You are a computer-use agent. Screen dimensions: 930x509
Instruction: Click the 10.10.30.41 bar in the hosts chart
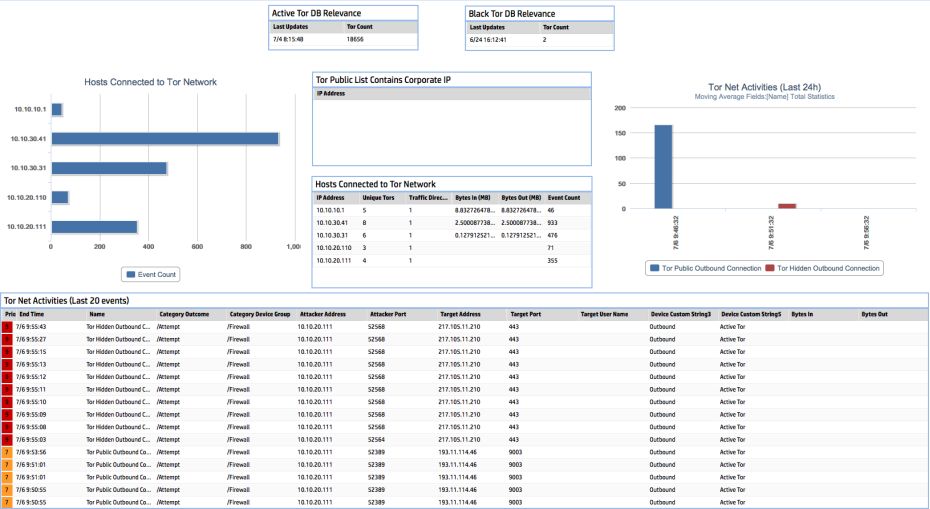(164, 139)
